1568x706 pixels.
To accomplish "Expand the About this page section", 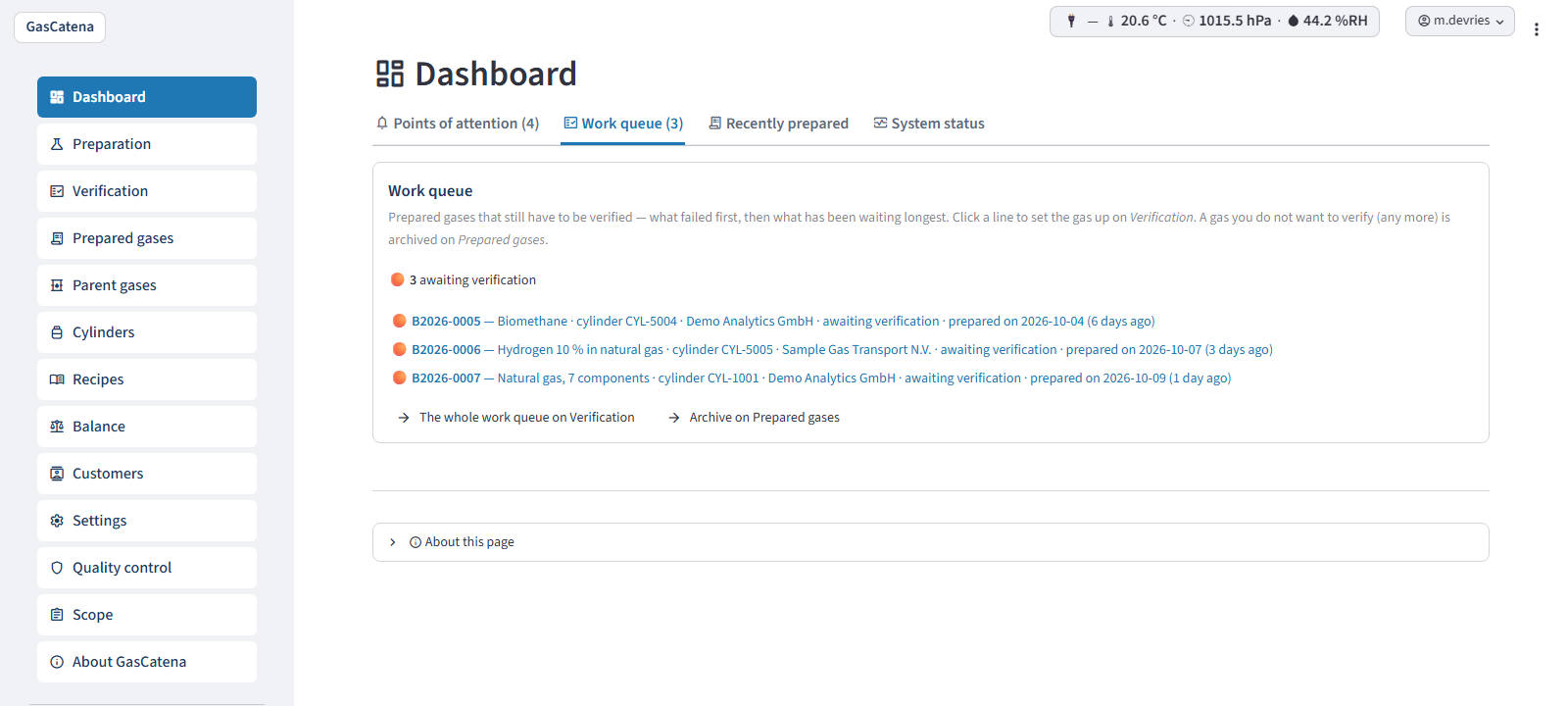I will click(931, 542).
